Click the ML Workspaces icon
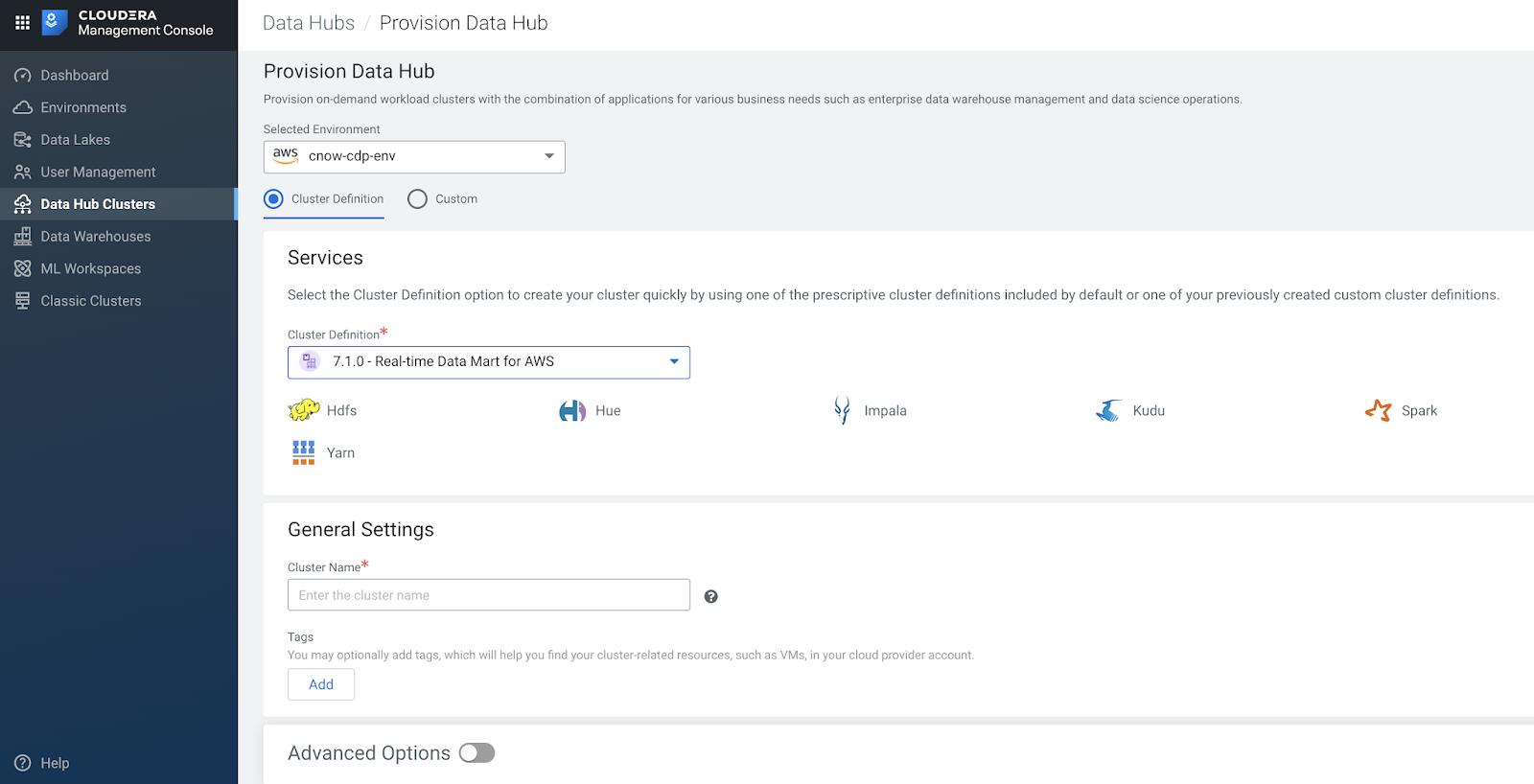The width and height of the screenshot is (1534, 784). 23,269
